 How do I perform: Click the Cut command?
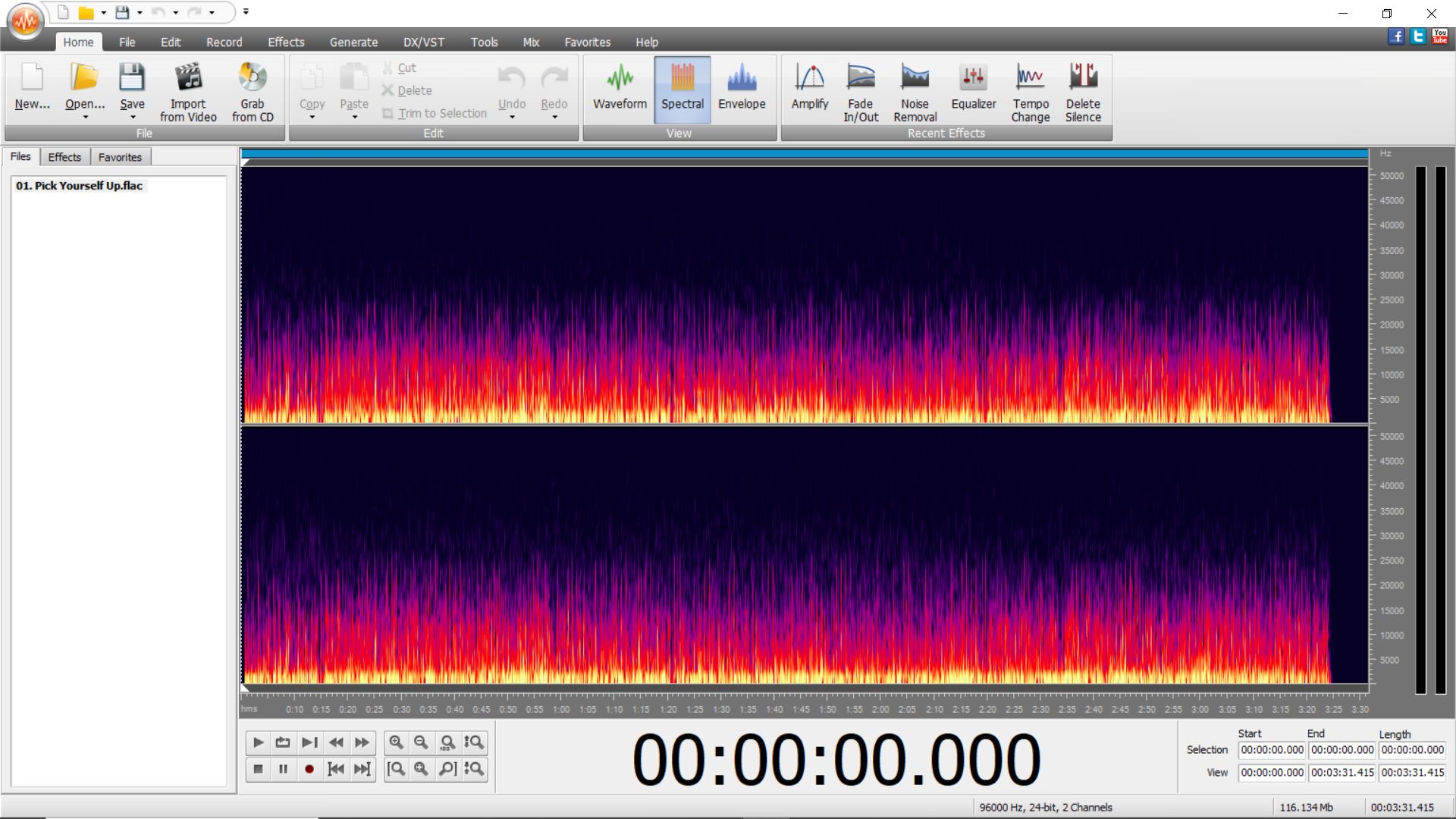(399, 67)
